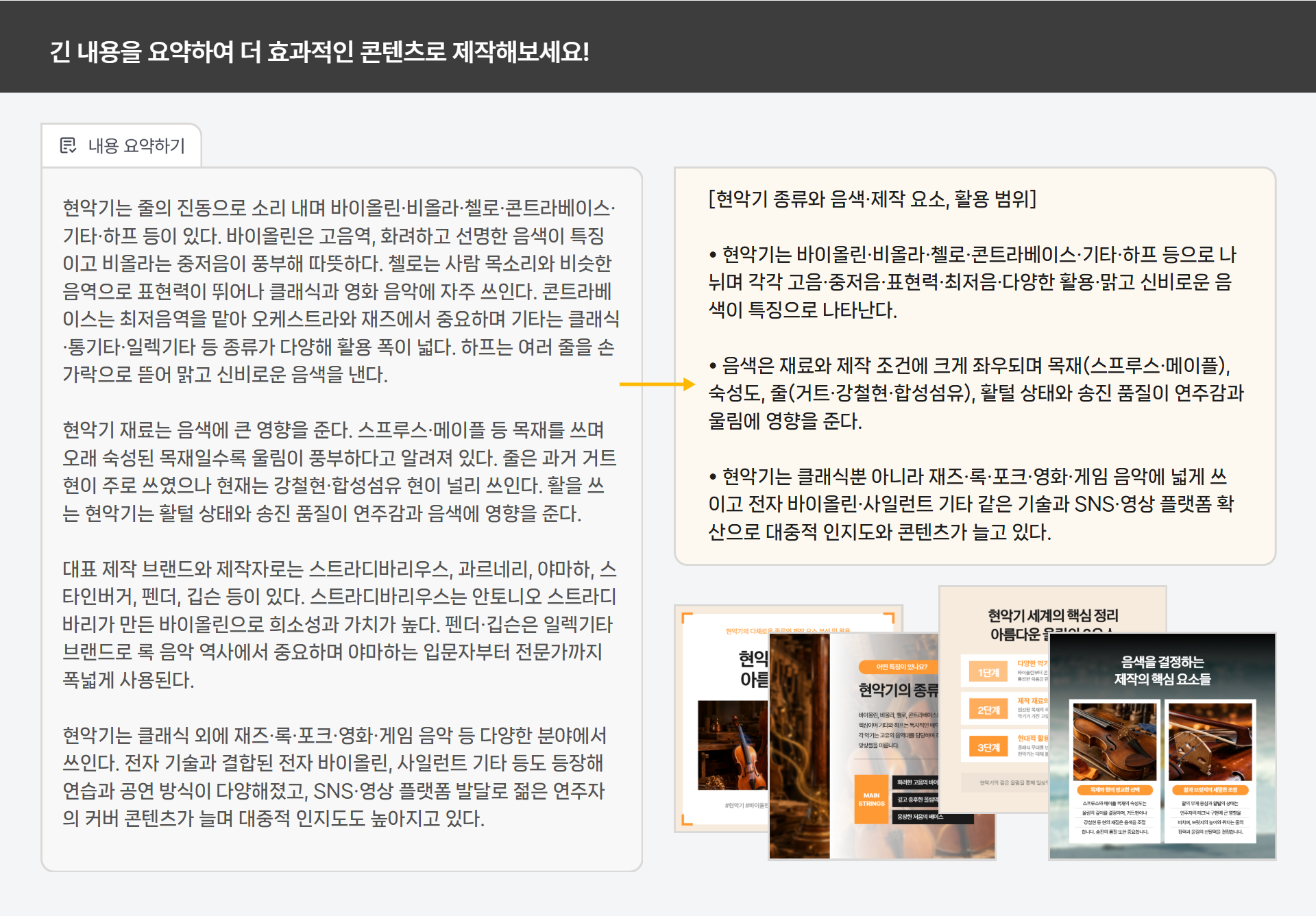1316x916 pixels.
Task: Click the source paragraph starting 현악기는 줄의 진동으로
Action: tap(341, 291)
